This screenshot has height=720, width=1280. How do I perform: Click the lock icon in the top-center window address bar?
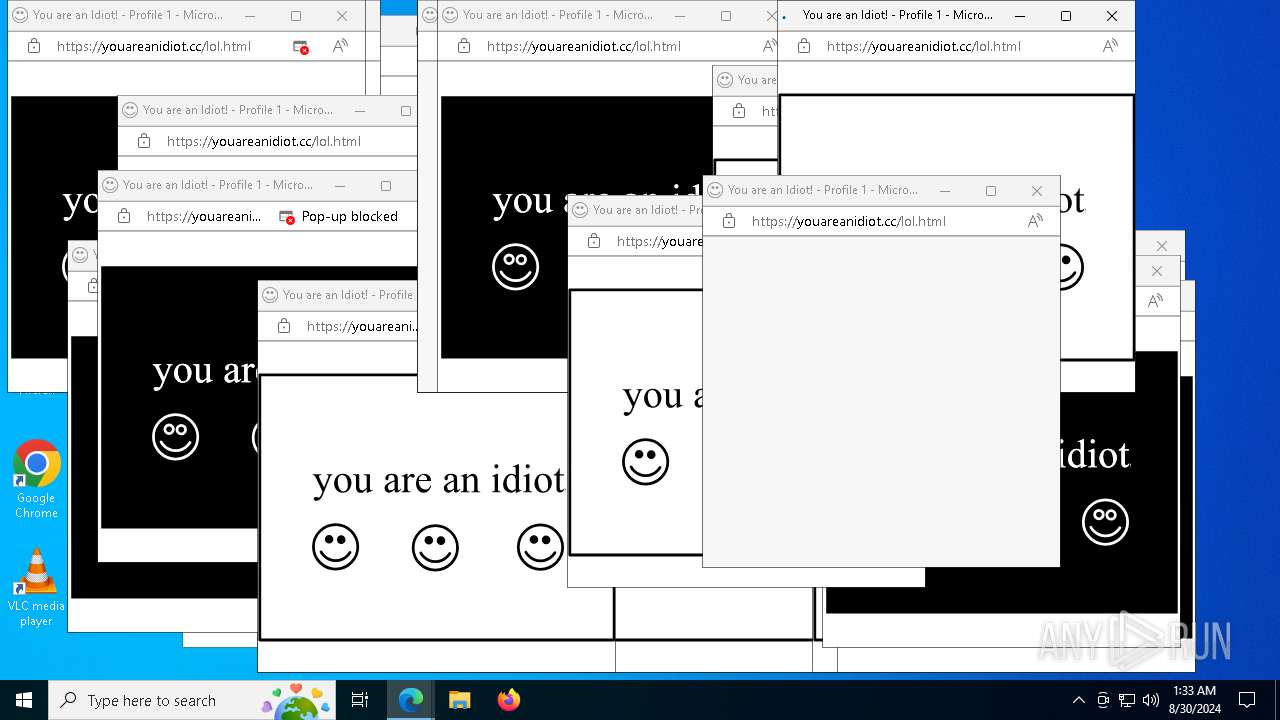[x=464, y=46]
